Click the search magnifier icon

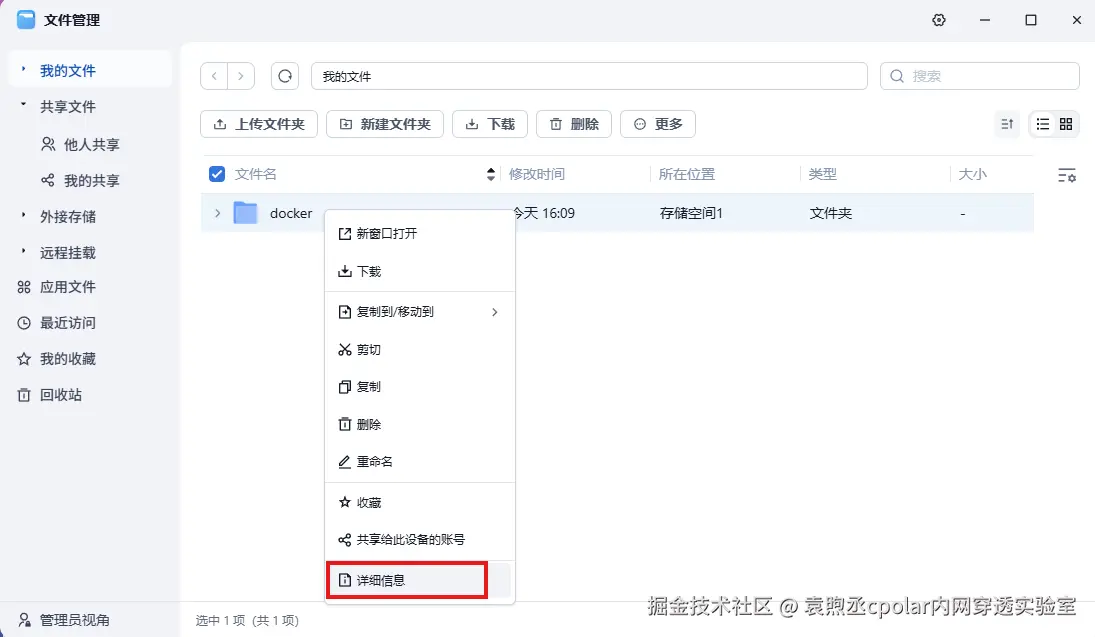(x=897, y=76)
